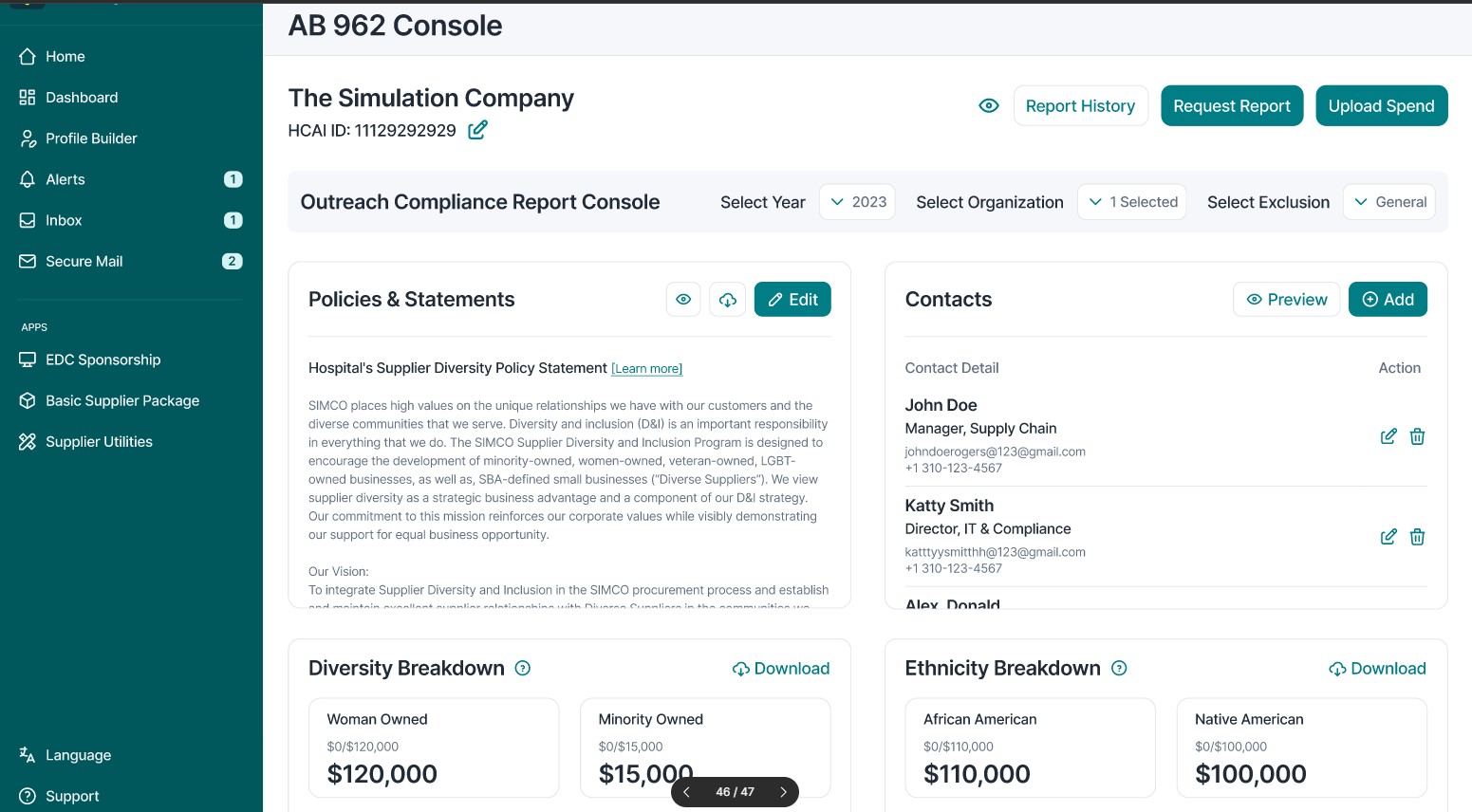Open Secure Mail from the sidebar
This screenshot has width=1472, height=812.
pyautogui.click(x=84, y=261)
